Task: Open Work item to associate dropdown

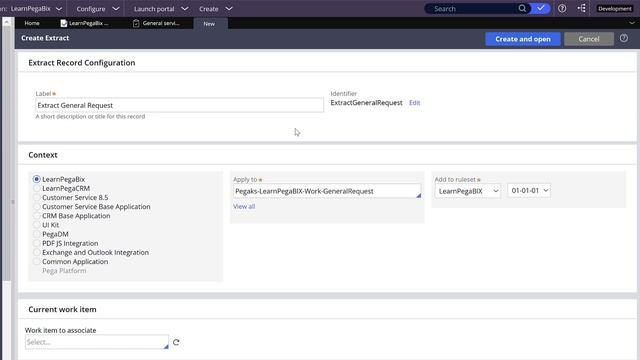Action: pyautogui.click(x=97, y=342)
